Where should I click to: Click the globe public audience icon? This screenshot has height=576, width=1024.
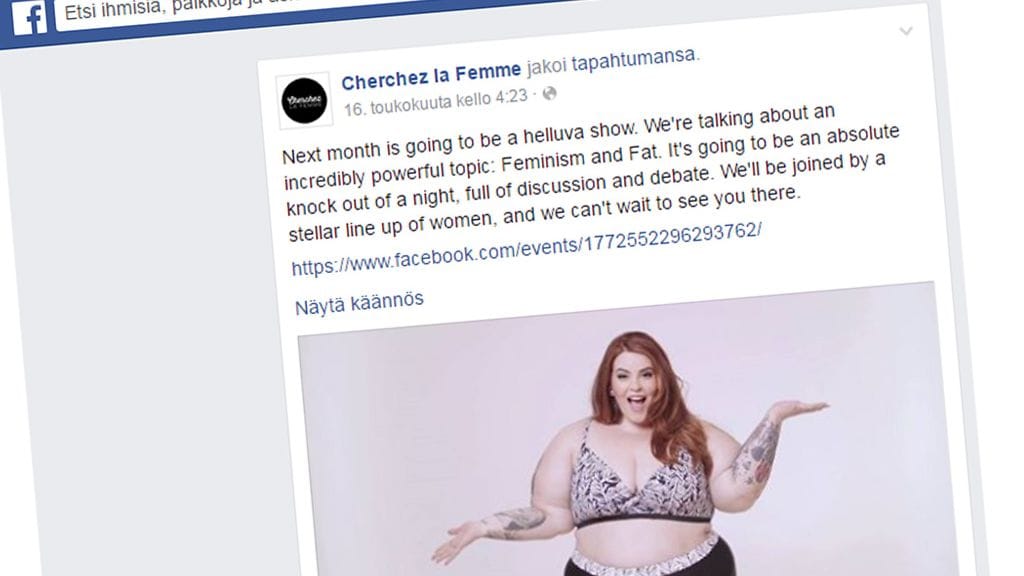tap(550, 93)
